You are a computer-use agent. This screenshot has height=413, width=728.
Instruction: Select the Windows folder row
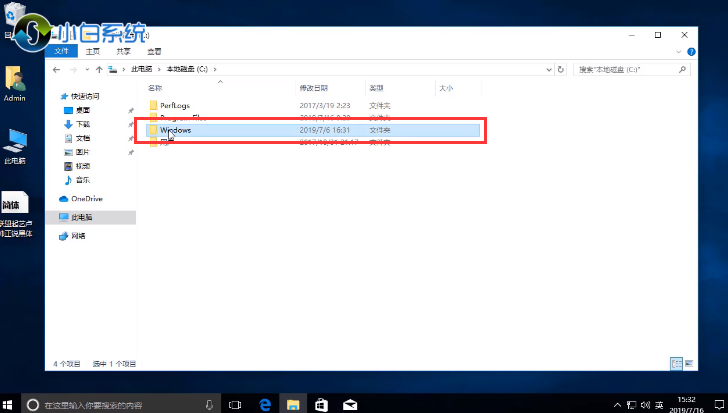click(313, 130)
